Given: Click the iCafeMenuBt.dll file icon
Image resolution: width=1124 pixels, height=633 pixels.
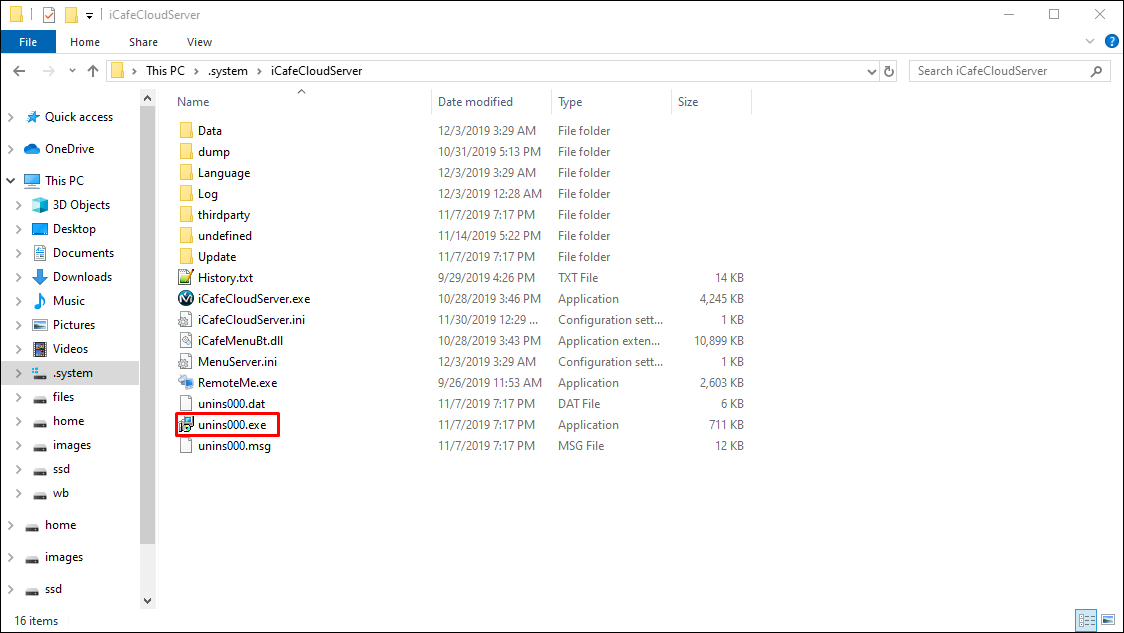Looking at the screenshot, I should point(185,340).
